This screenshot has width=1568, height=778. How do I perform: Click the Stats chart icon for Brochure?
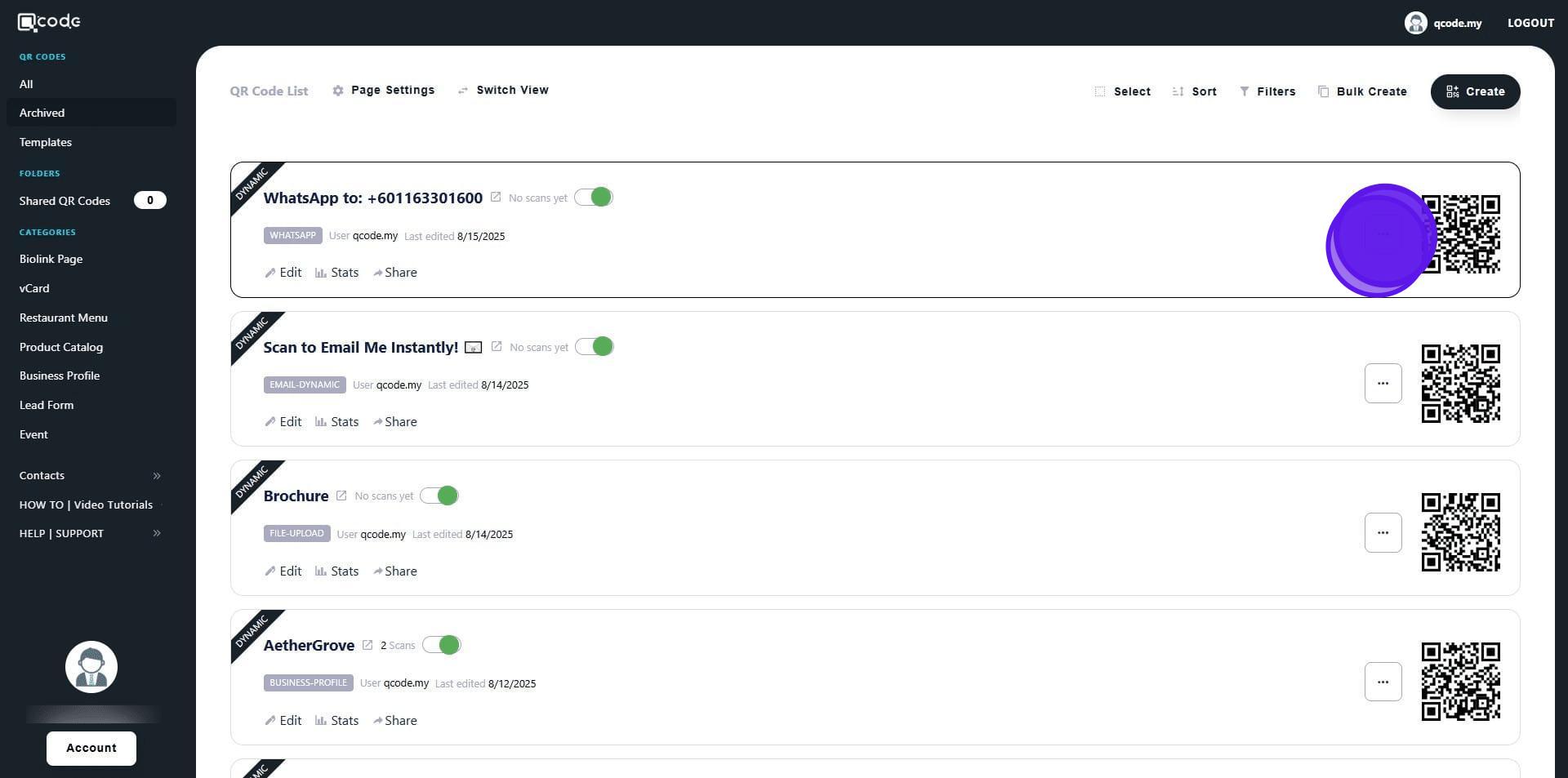pyautogui.click(x=321, y=571)
